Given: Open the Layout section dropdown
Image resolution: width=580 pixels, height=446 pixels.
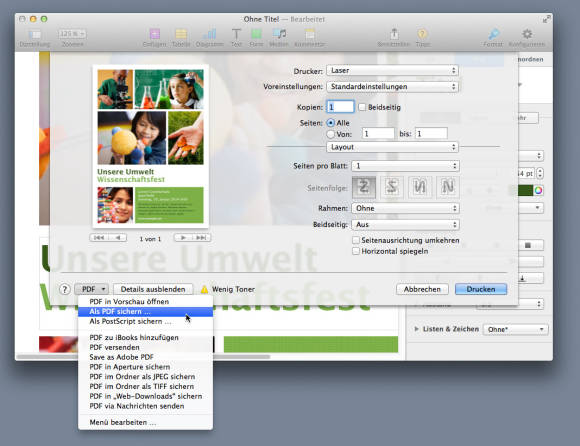Looking at the screenshot, I should (392, 147).
